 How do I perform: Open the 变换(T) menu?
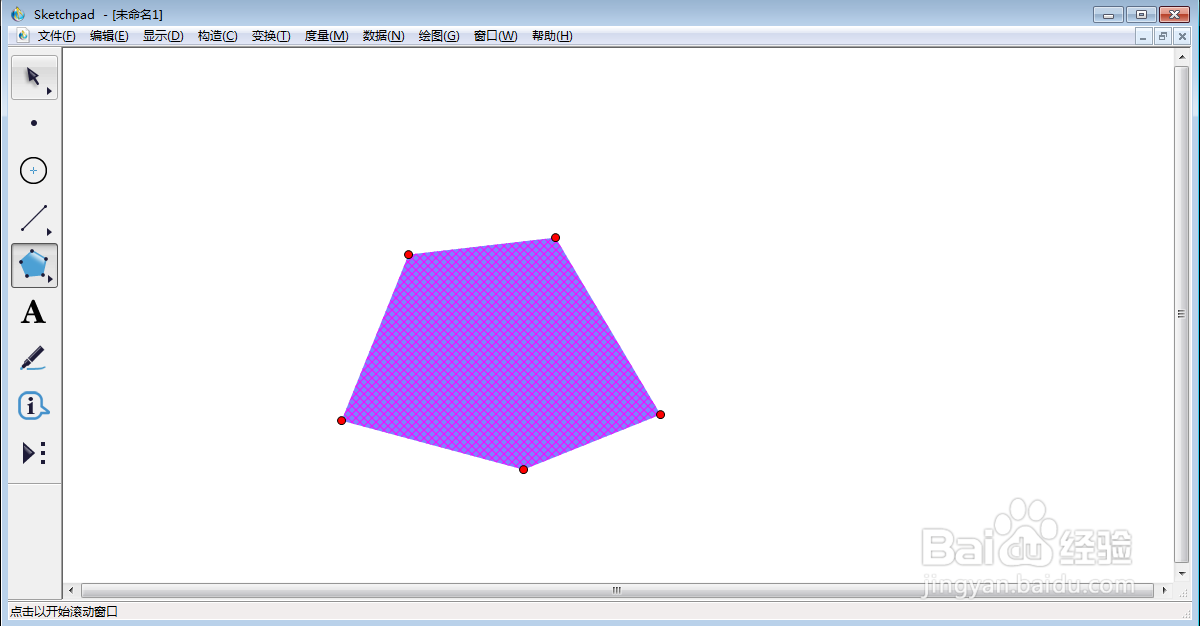[271, 36]
